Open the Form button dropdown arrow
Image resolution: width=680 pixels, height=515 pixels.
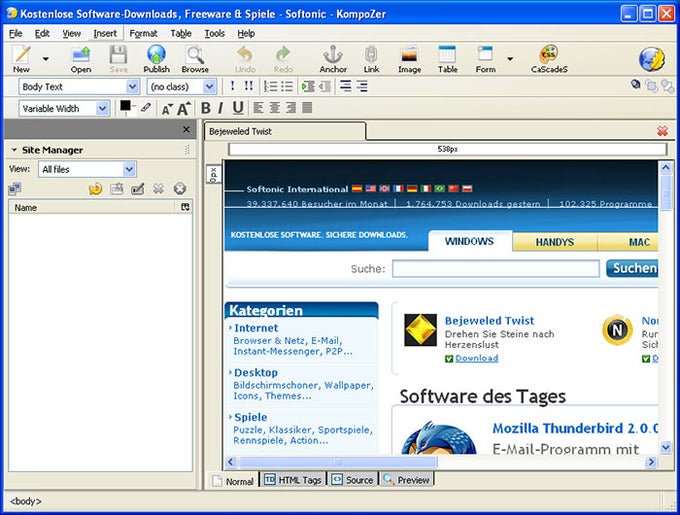[x=510, y=59]
